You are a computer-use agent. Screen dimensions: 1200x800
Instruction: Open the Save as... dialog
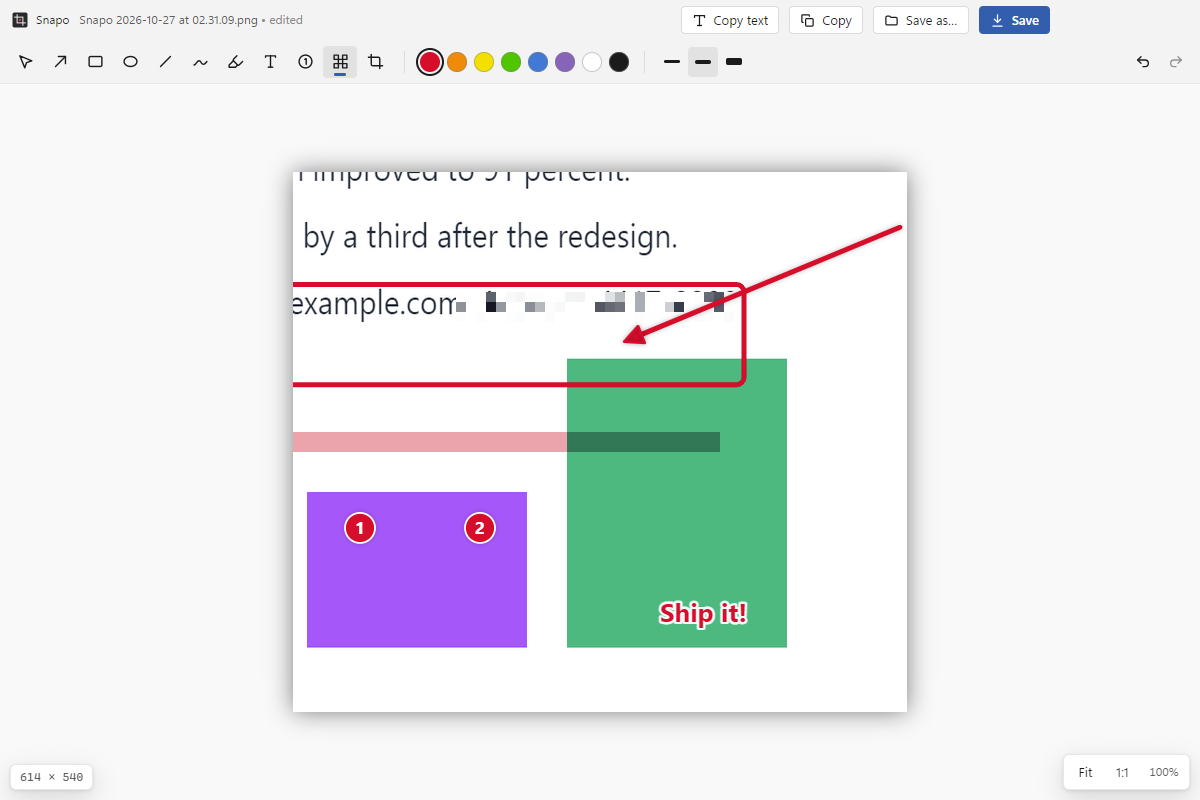[921, 20]
